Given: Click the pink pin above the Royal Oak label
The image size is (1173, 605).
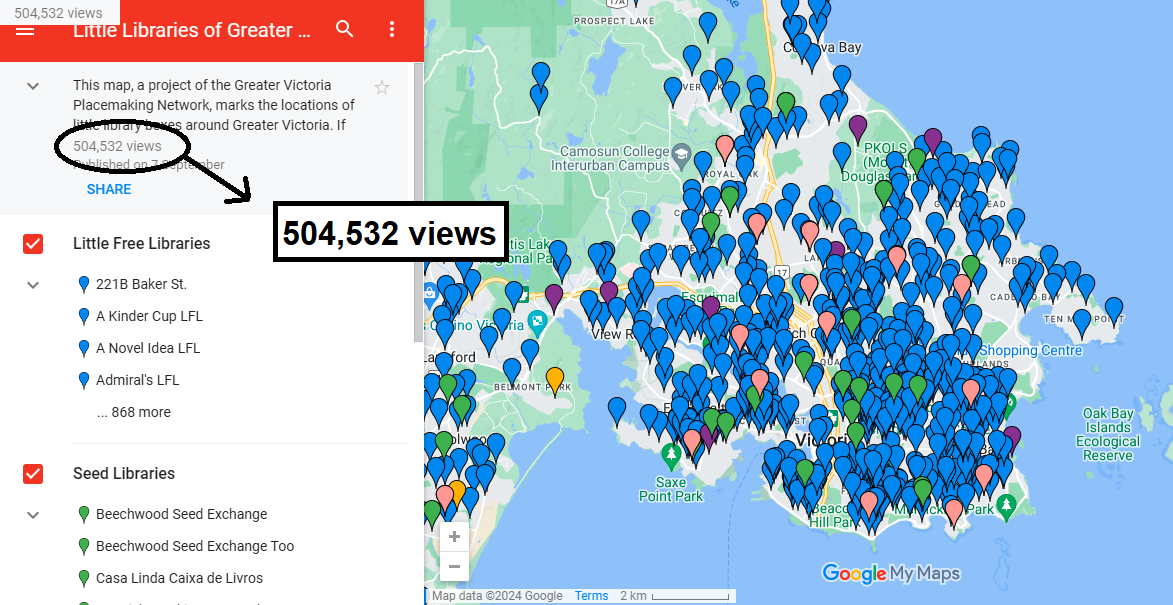Looking at the screenshot, I should (724, 147).
